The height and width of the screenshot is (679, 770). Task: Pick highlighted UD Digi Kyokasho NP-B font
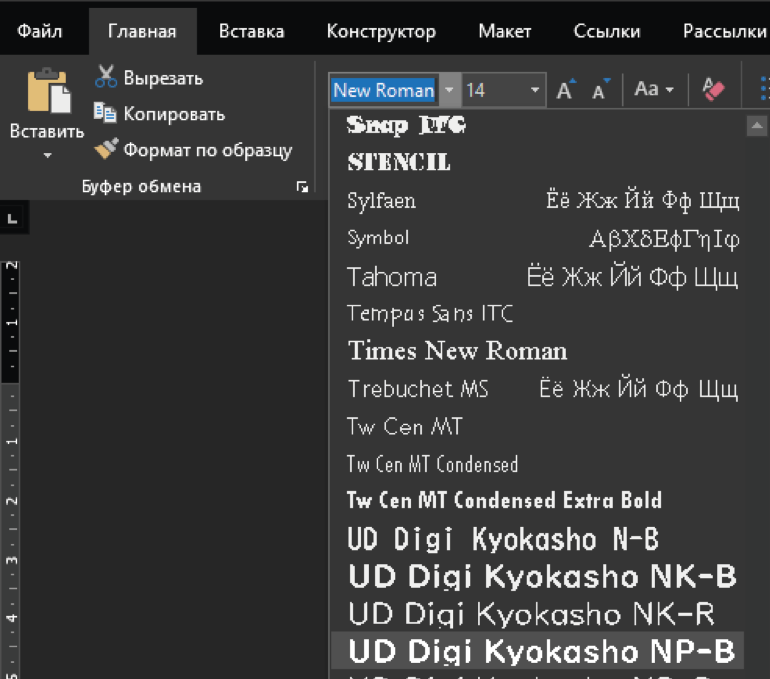537,651
